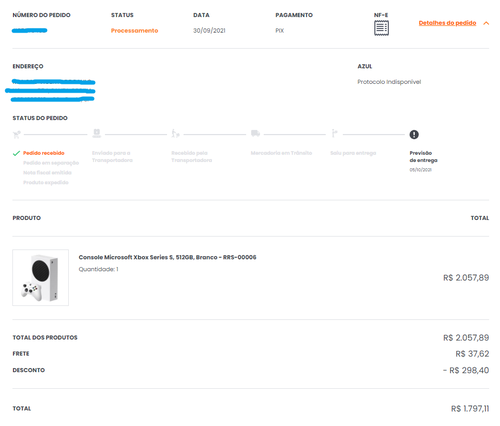Click the TOTAL DOS PRODUTOS label
500x426 pixels.
pyautogui.click(x=45, y=338)
